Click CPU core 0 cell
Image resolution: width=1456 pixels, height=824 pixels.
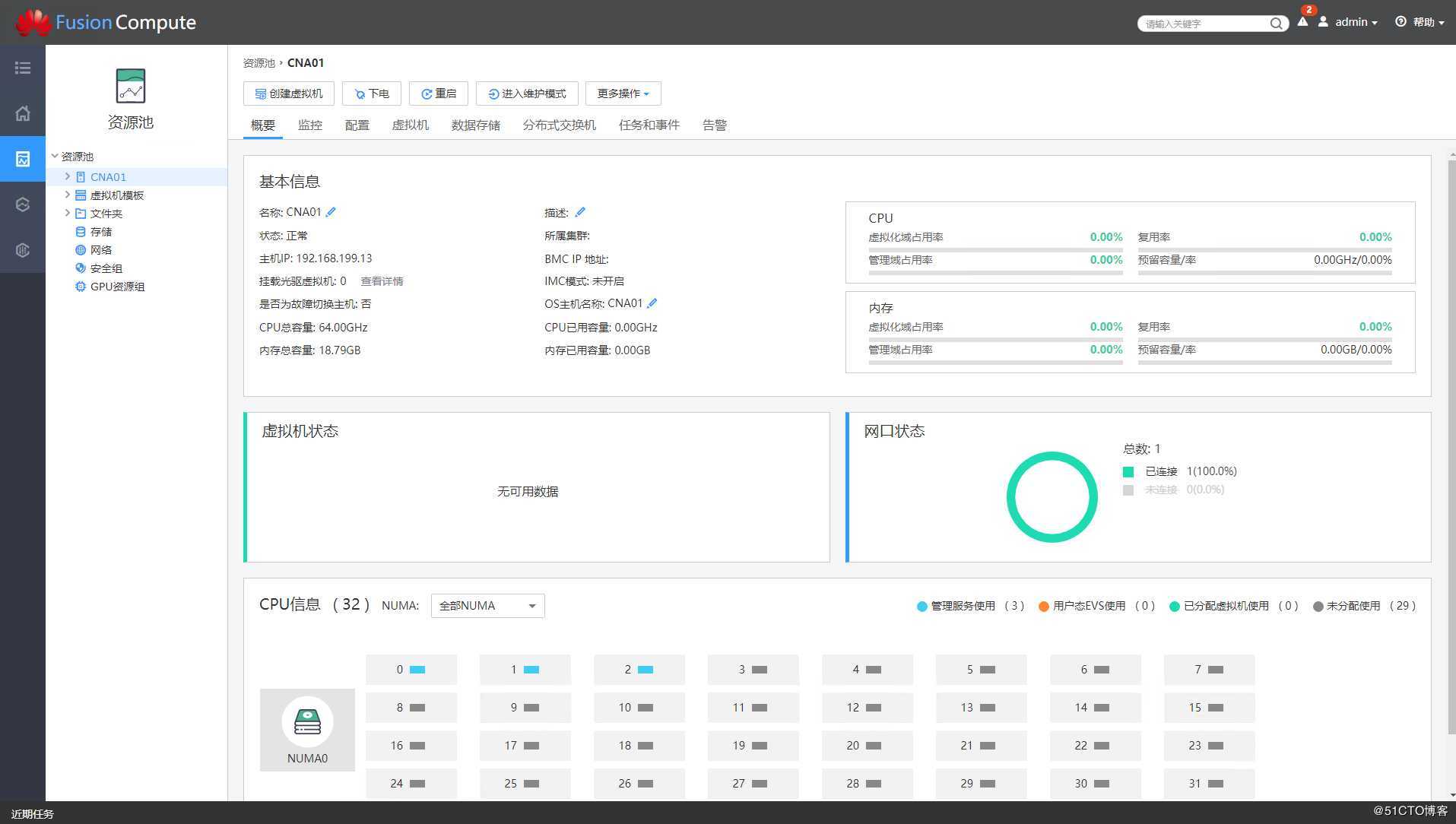(411, 670)
